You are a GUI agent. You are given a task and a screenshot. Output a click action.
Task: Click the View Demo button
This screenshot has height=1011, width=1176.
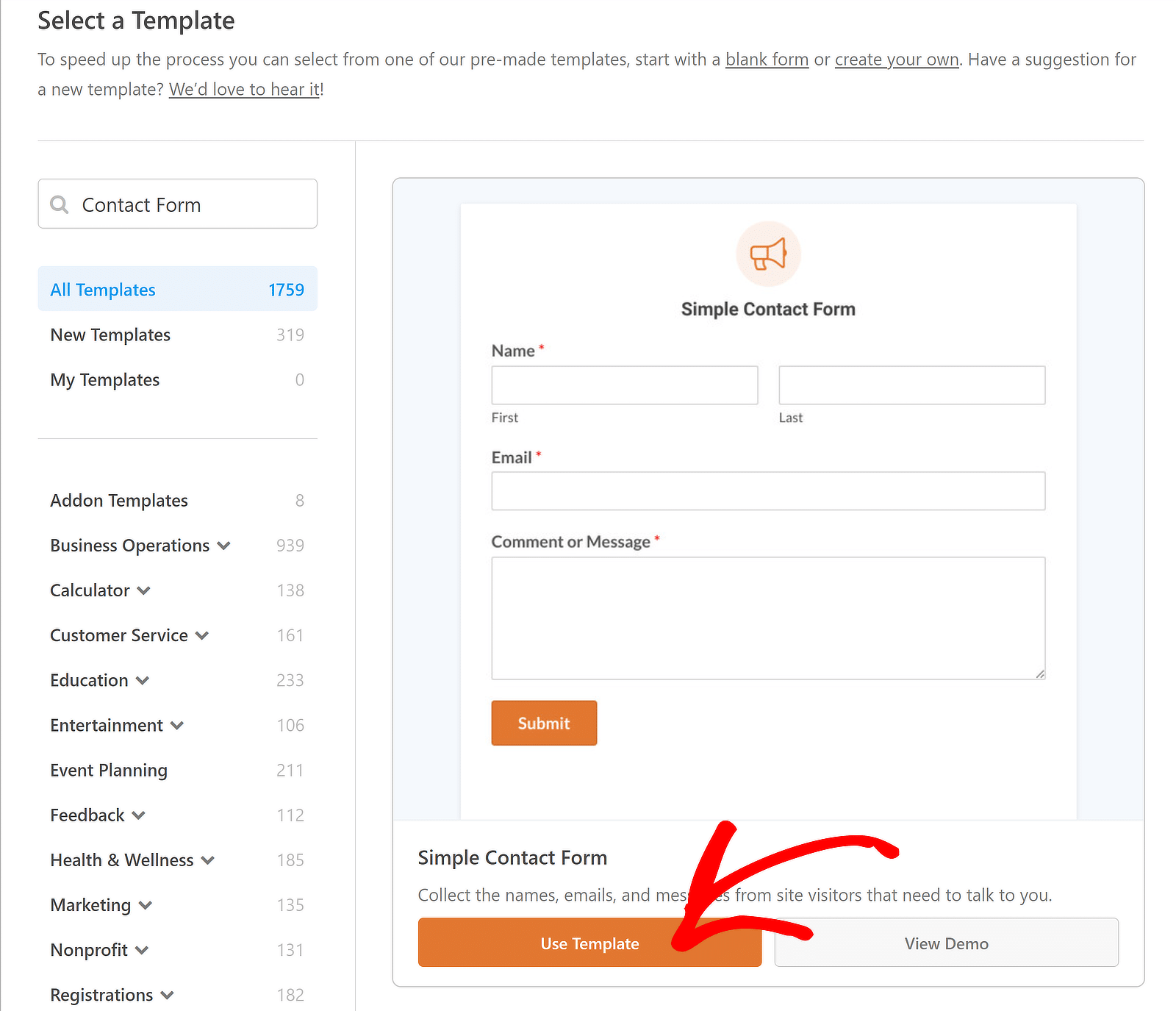(x=947, y=943)
